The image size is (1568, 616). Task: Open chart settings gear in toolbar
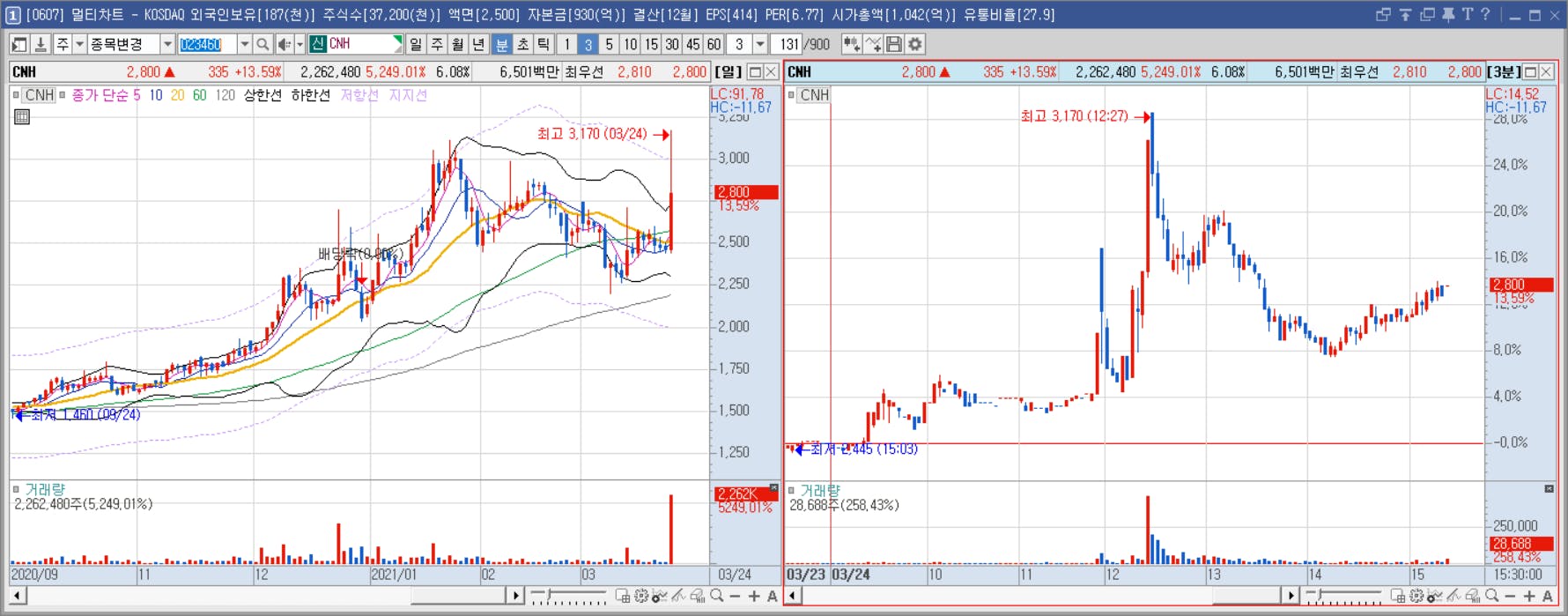(915, 44)
